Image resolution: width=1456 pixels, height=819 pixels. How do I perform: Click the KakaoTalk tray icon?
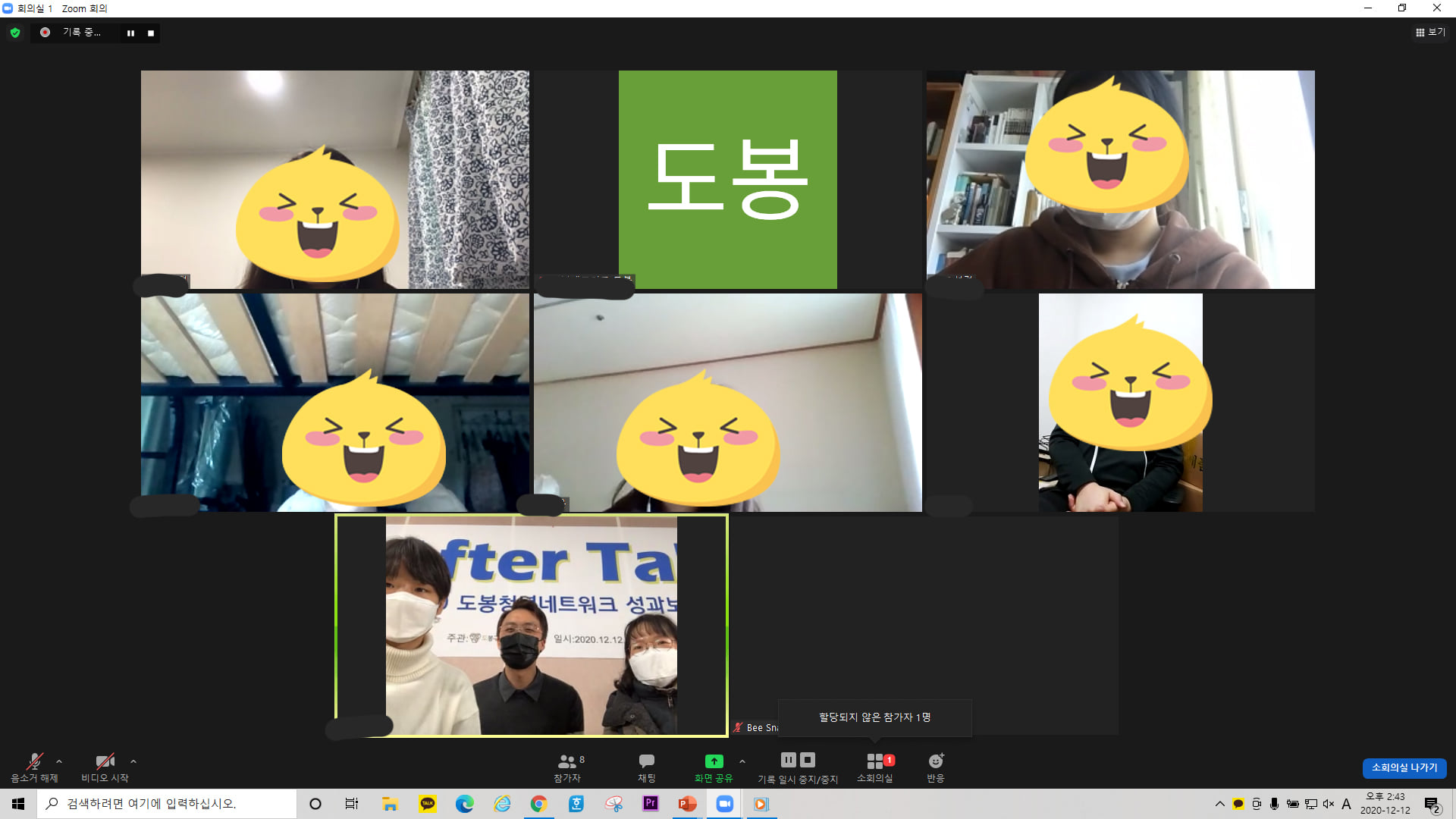tap(1238, 804)
